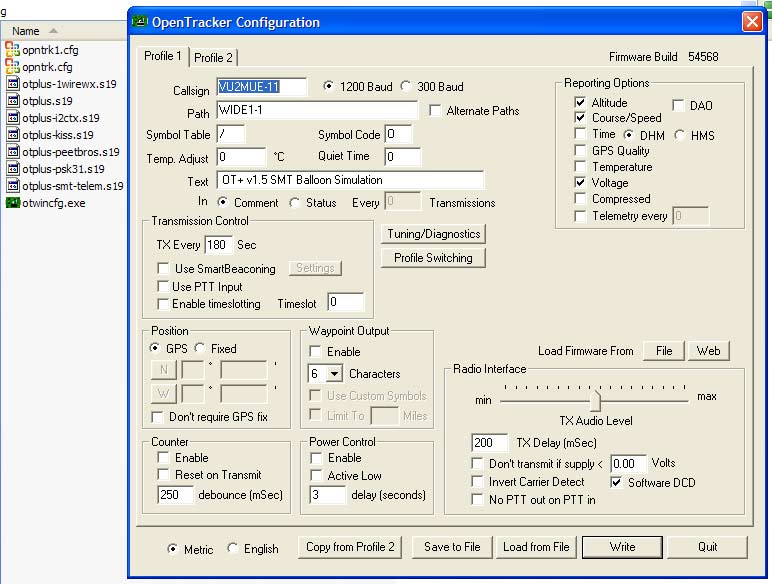Toggle Enable timeslotting checkbox
The height and width of the screenshot is (584, 772).
163,304
